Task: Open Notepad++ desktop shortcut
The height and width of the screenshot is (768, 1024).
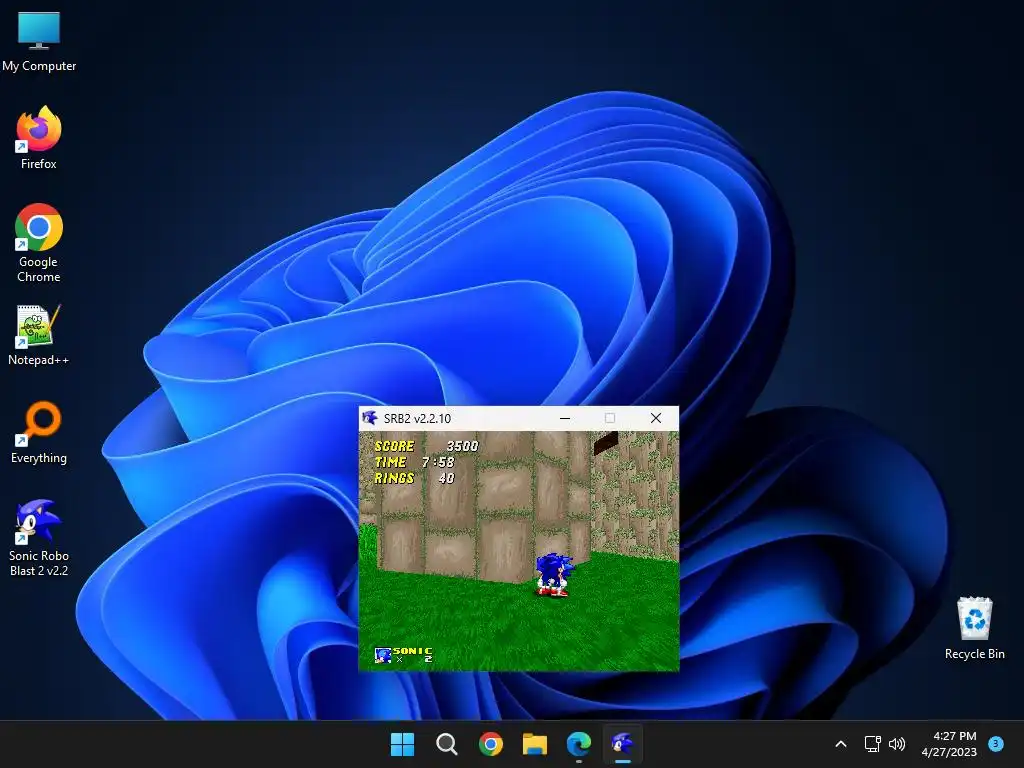Action: 39,334
